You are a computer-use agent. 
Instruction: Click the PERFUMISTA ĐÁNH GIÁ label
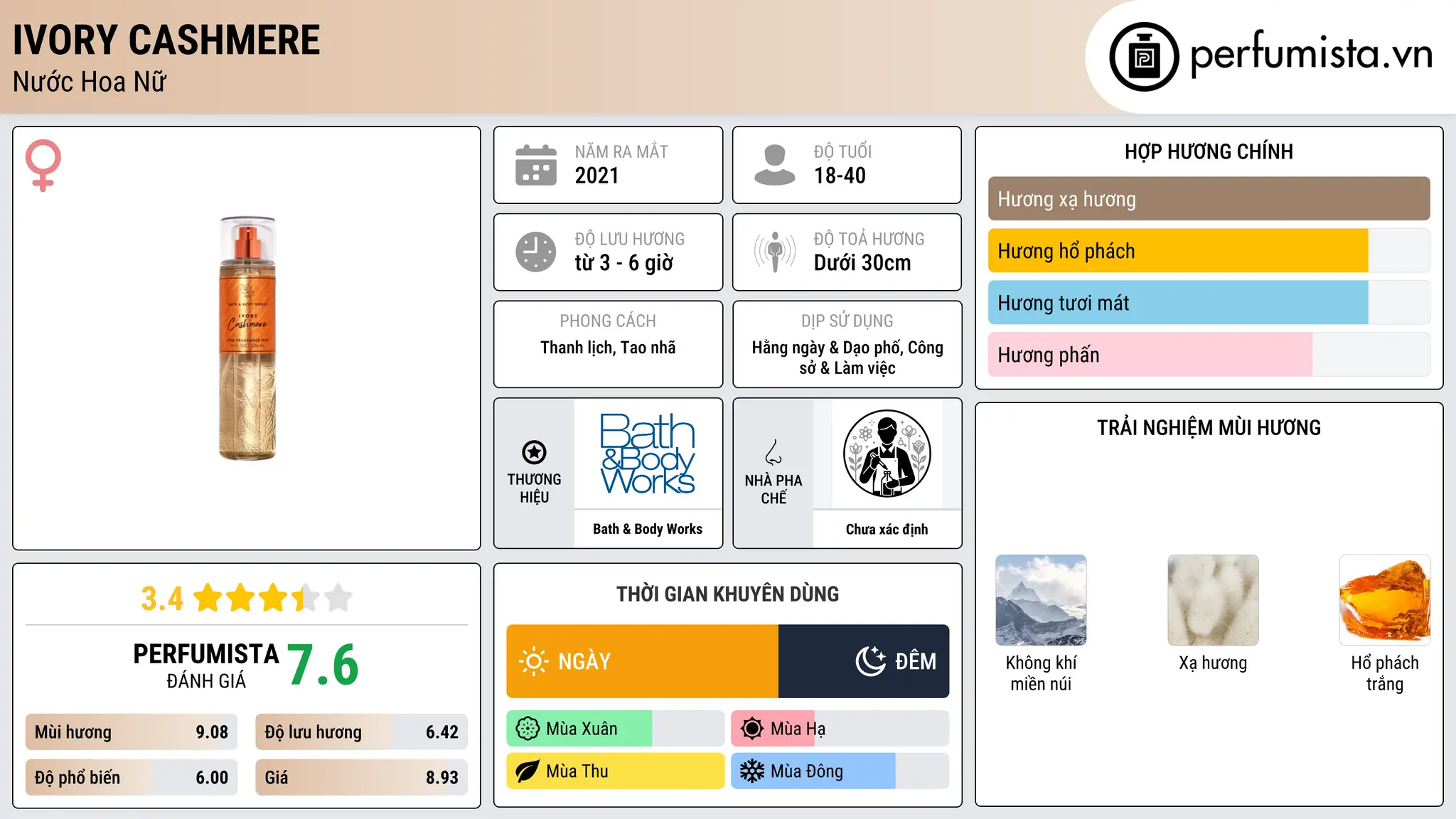click(206, 665)
